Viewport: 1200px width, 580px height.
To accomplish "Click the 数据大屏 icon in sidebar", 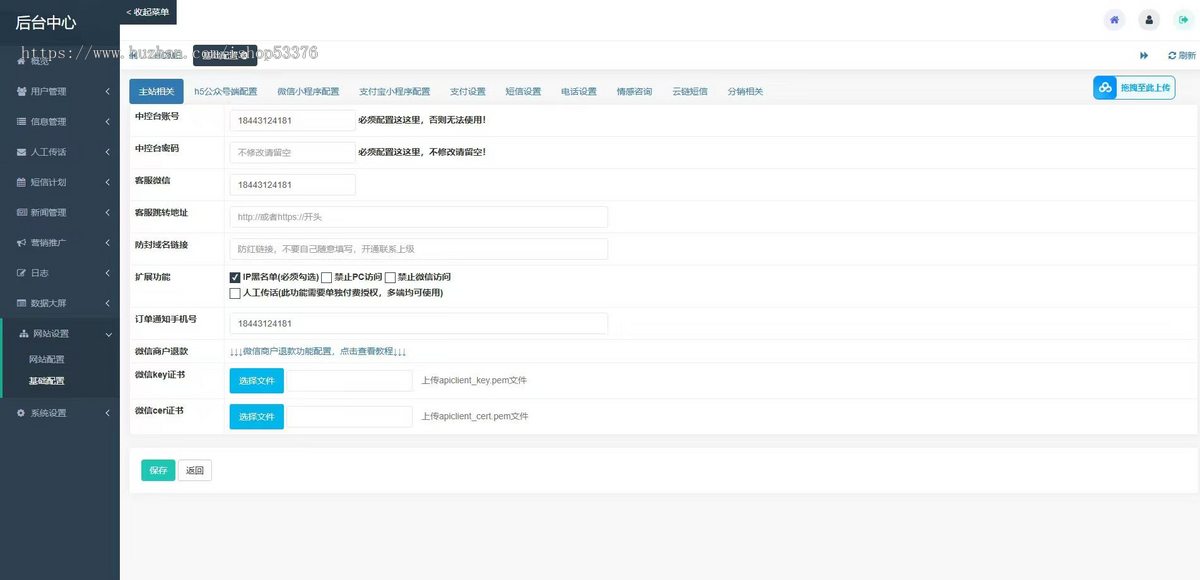I will coord(22,303).
